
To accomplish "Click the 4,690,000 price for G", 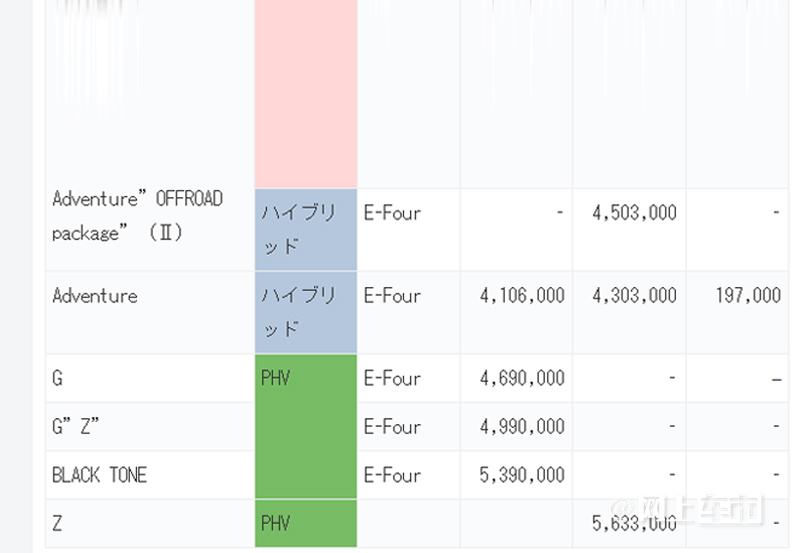I will coord(522,379).
